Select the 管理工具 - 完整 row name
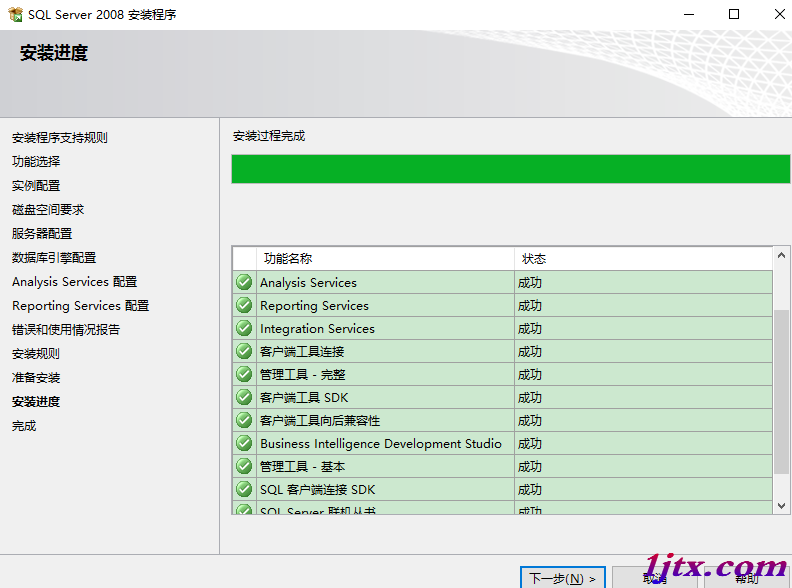Image resolution: width=792 pixels, height=588 pixels. pos(303,374)
